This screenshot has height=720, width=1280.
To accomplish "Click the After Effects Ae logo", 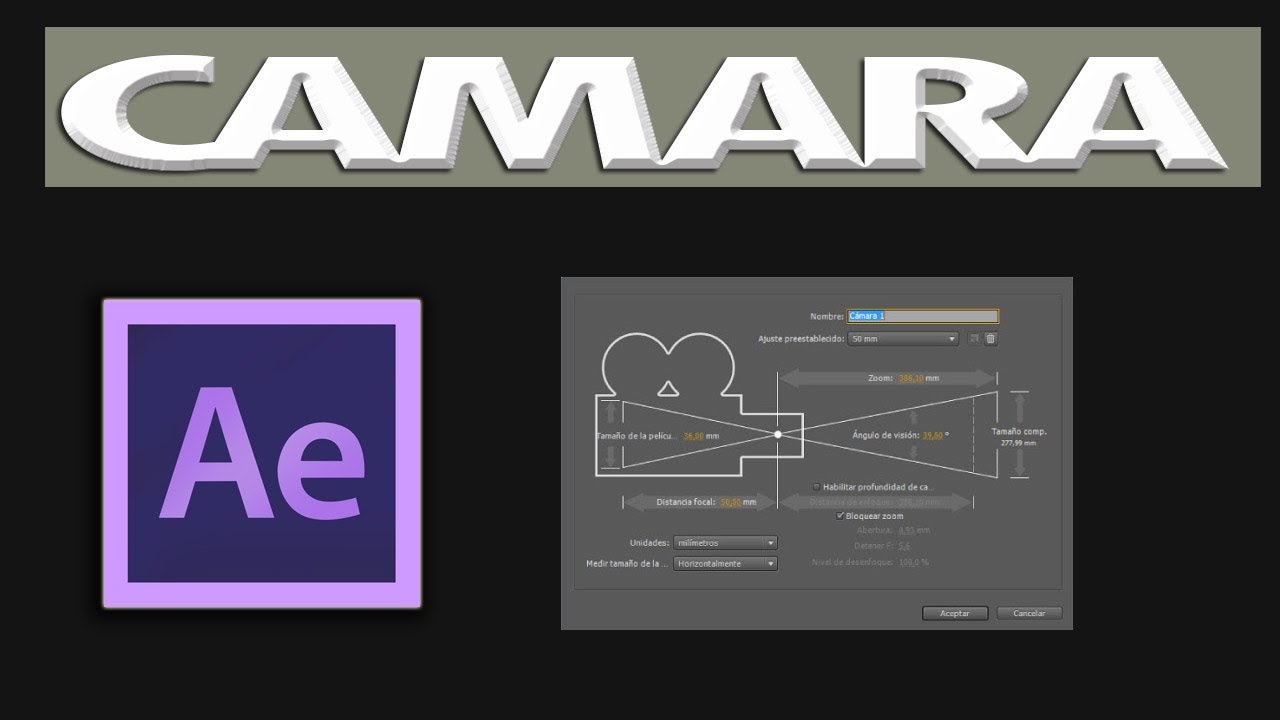I will [x=262, y=453].
